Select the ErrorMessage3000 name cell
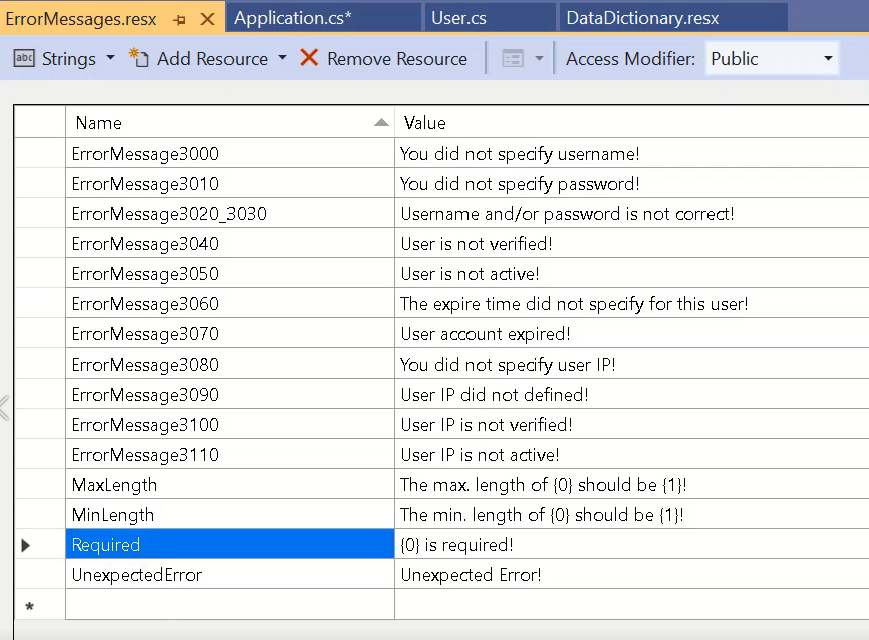Screen dimensions: 869x640 tap(229, 153)
